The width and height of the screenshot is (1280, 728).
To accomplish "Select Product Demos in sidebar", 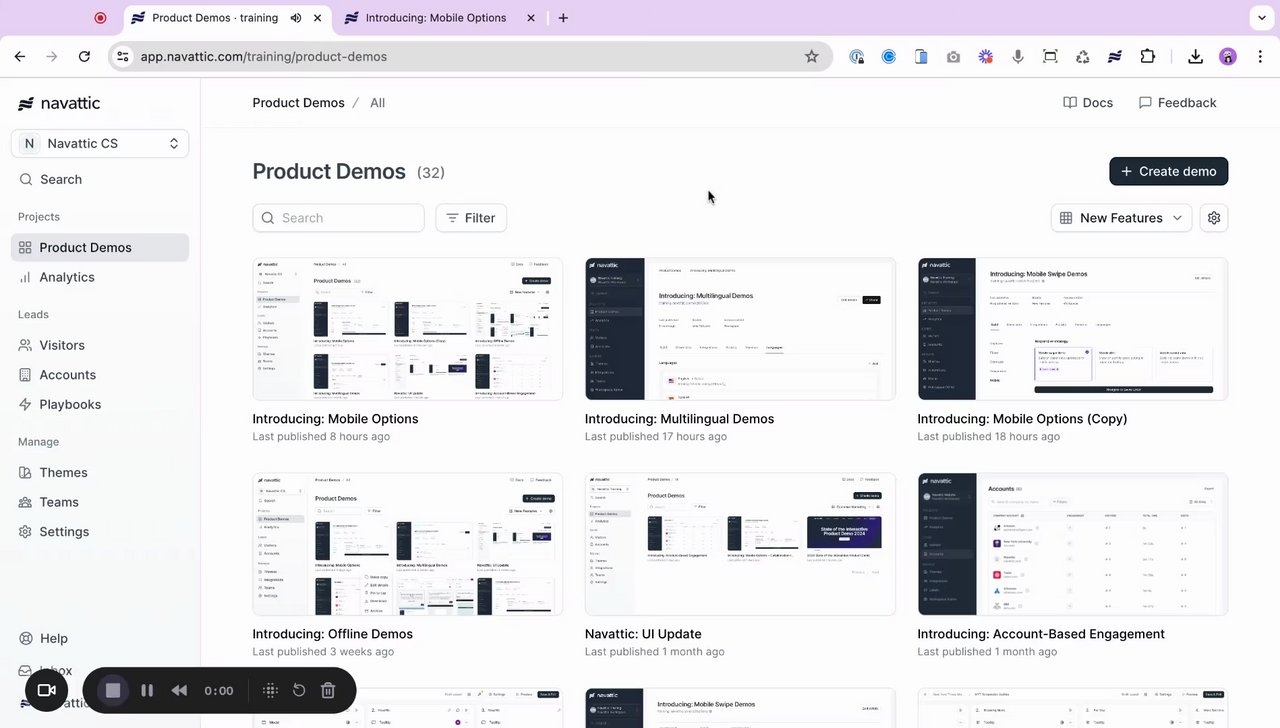I will 100,247.
